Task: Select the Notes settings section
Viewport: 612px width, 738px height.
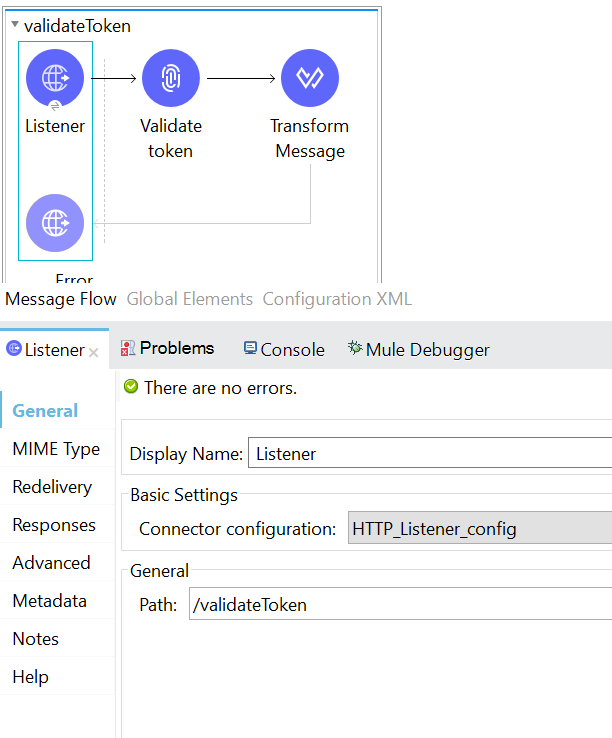Action: [57, 639]
